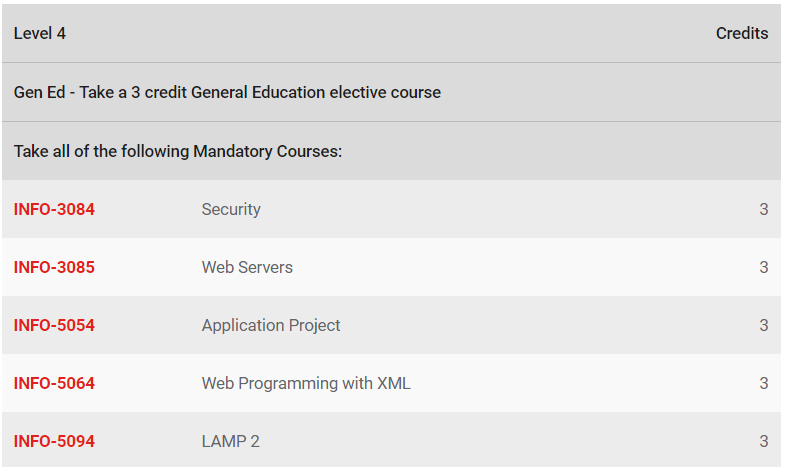Open the INFO-5054 course page link

tap(54, 325)
